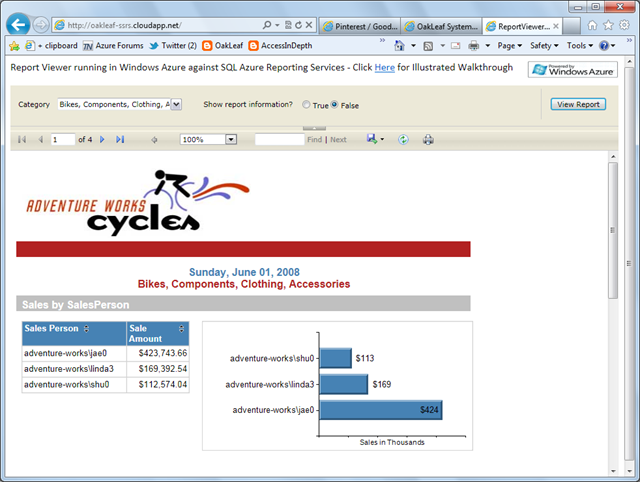The image size is (640, 482).
Task: Open browser Home icon at top right
Action: tap(592, 25)
